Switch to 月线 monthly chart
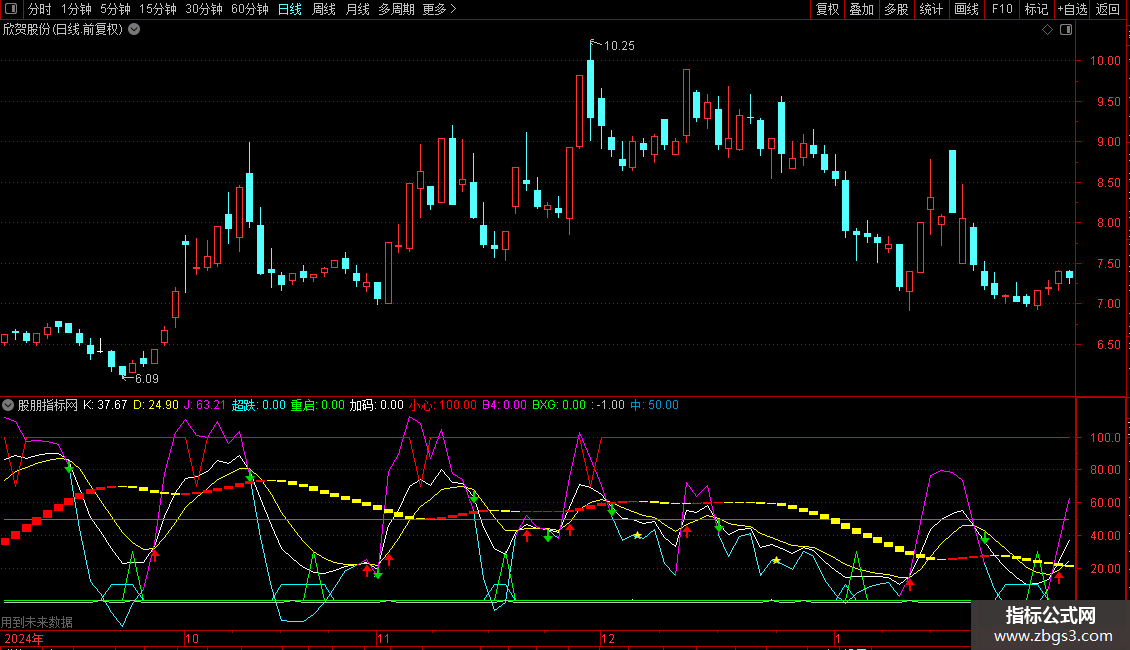The image size is (1130, 650). click(357, 9)
